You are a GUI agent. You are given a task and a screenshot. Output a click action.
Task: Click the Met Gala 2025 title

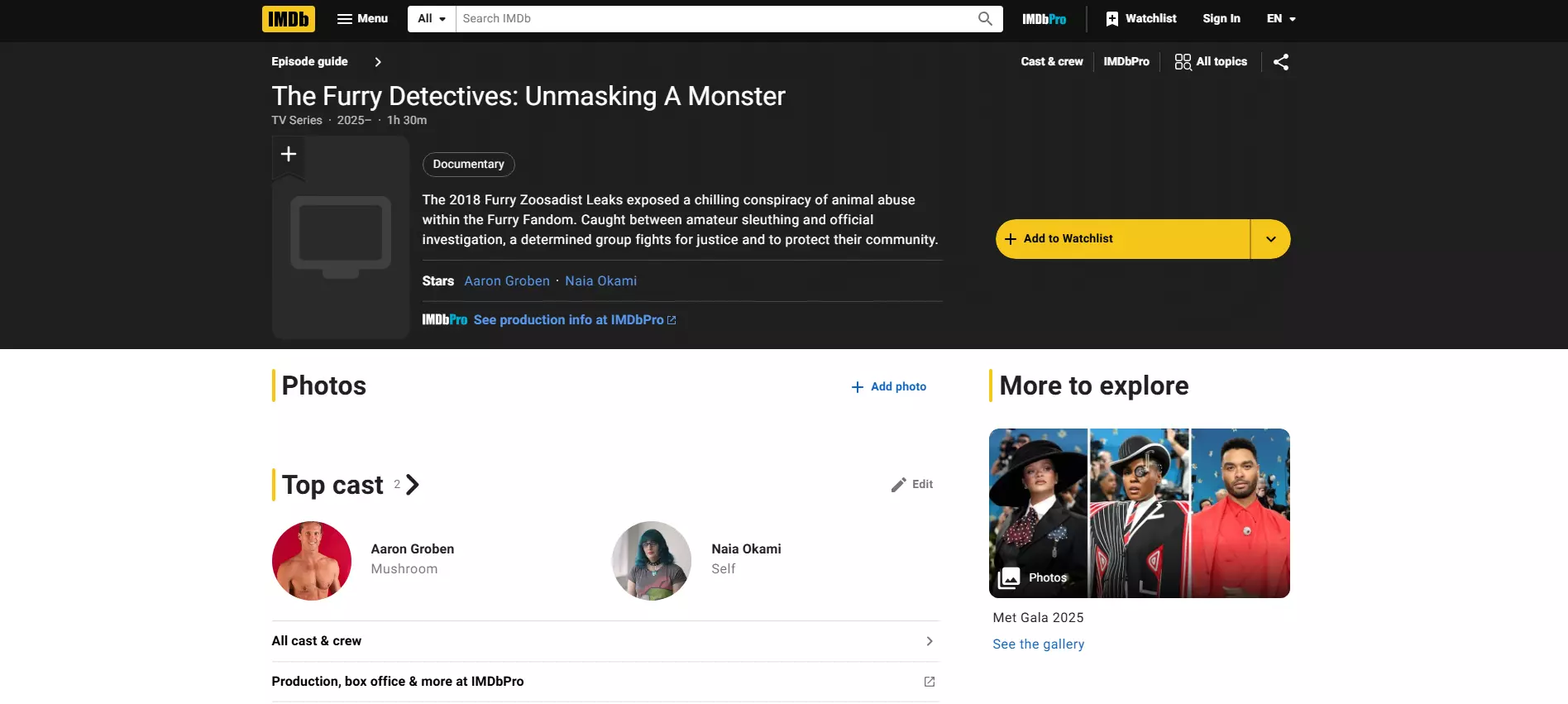1038,618
